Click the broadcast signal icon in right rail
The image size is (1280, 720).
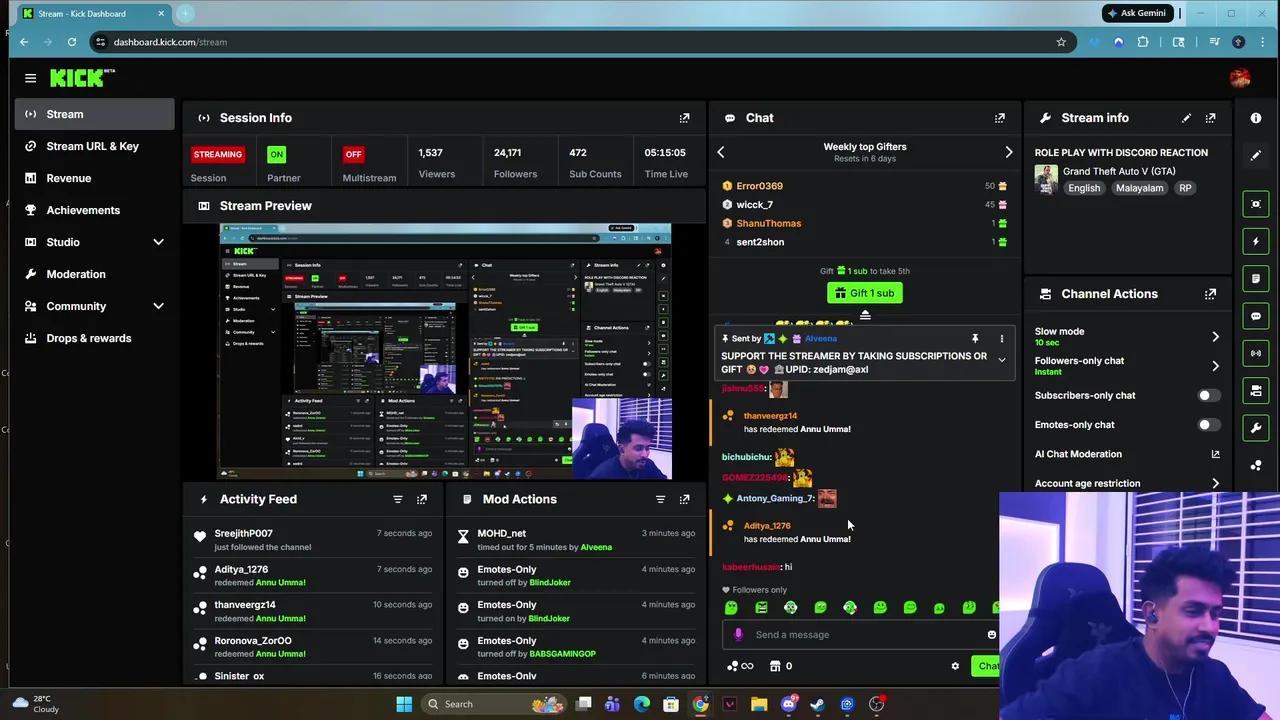coord(1256,353)
